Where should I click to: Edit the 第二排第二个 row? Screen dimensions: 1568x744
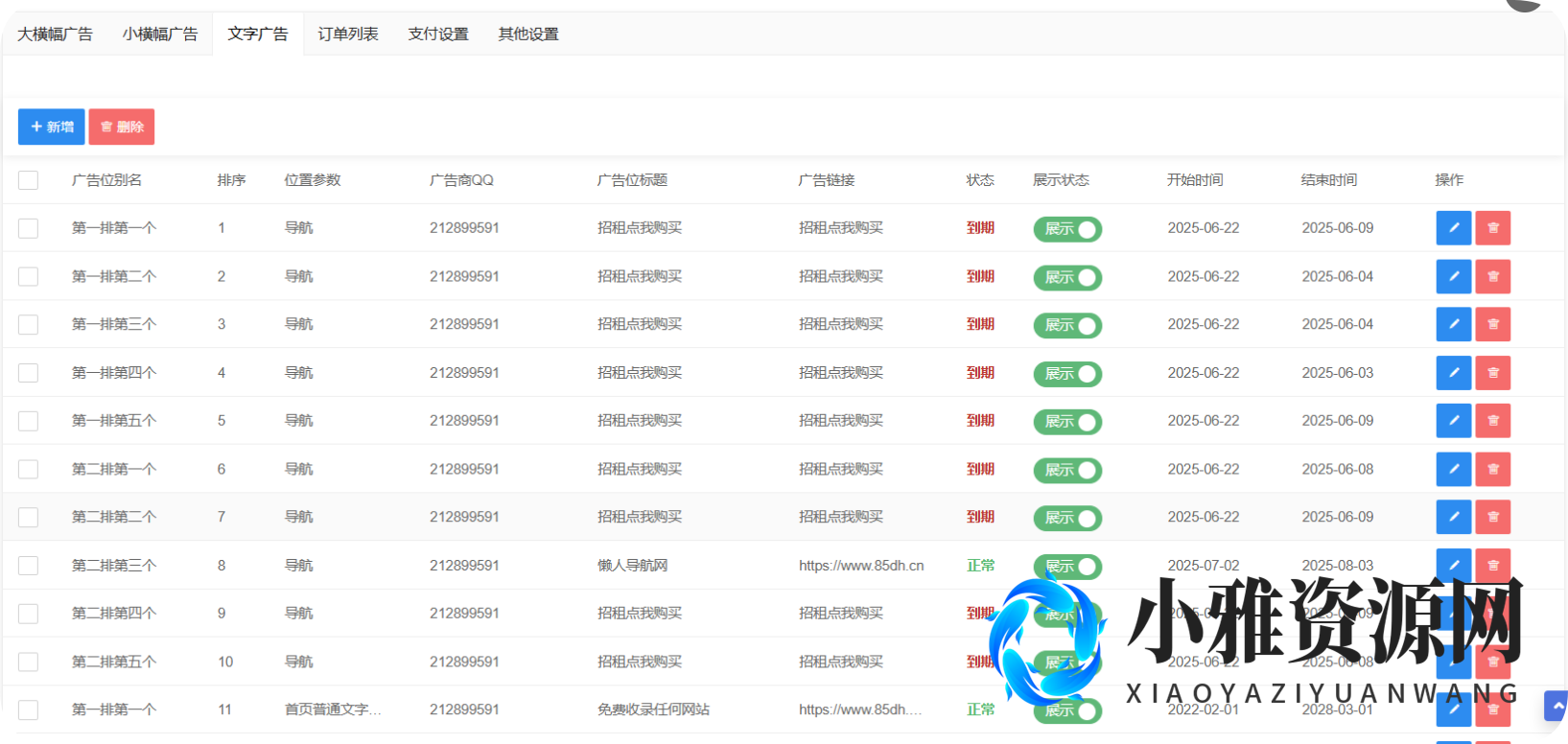click(1453, 517)
